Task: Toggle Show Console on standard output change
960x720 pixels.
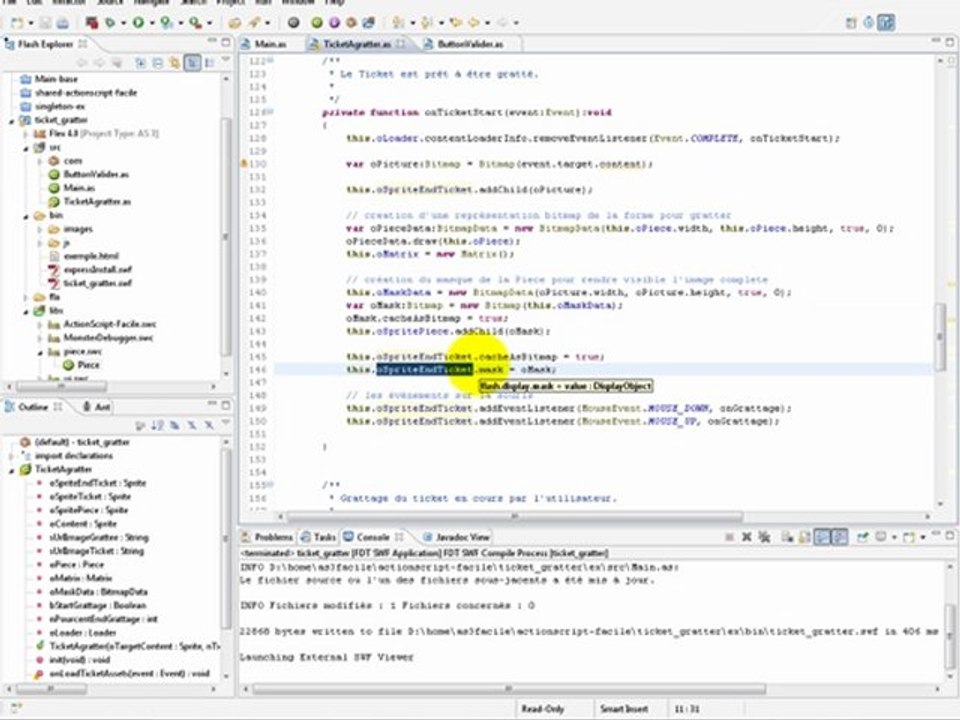Action: pyautogui.click(x=822, y=537)
